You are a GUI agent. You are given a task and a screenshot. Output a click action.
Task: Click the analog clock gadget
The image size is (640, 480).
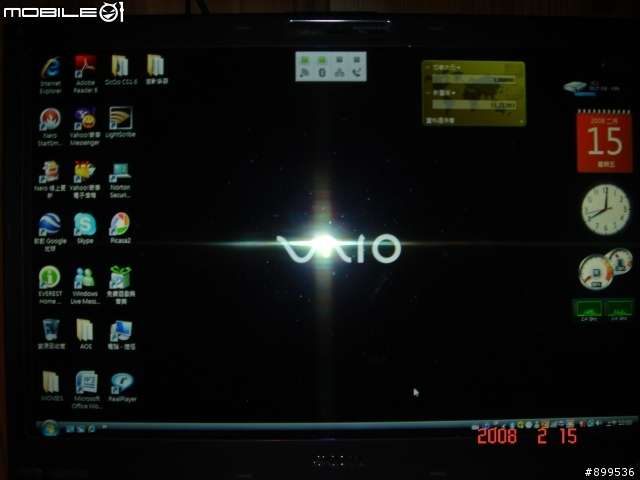(x=606, y=209)
